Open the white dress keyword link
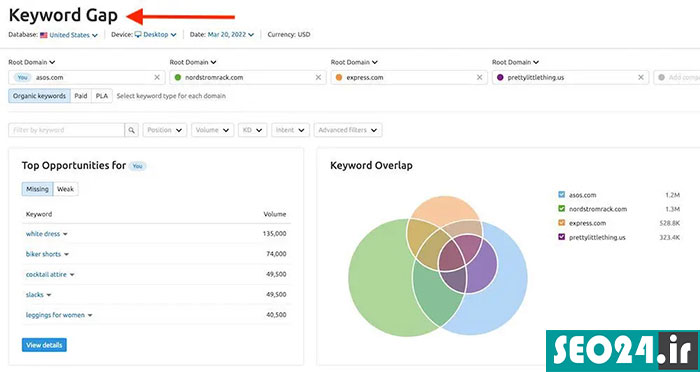The height and width of the screenshot is (372, 700). pos(43,234)
